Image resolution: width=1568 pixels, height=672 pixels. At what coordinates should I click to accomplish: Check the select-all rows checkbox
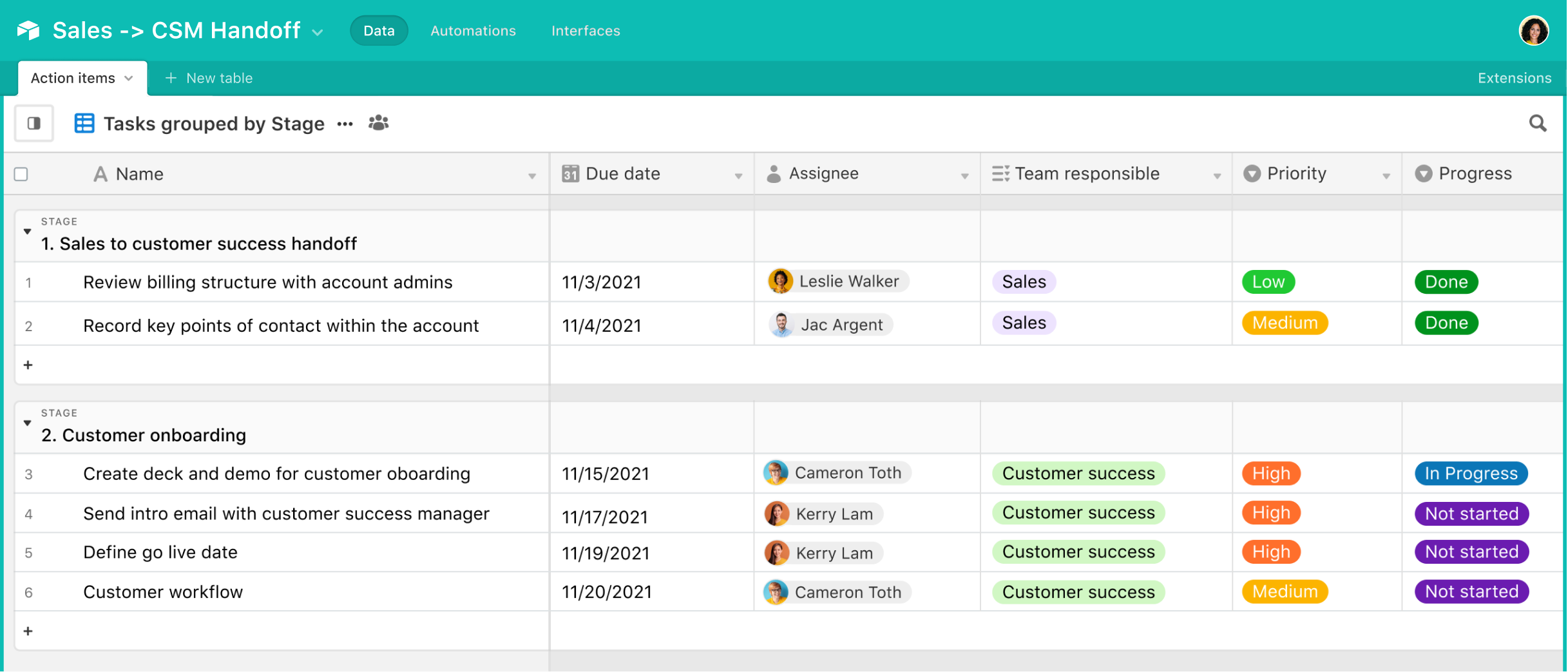pyautogui.click(x=21, y=174)
